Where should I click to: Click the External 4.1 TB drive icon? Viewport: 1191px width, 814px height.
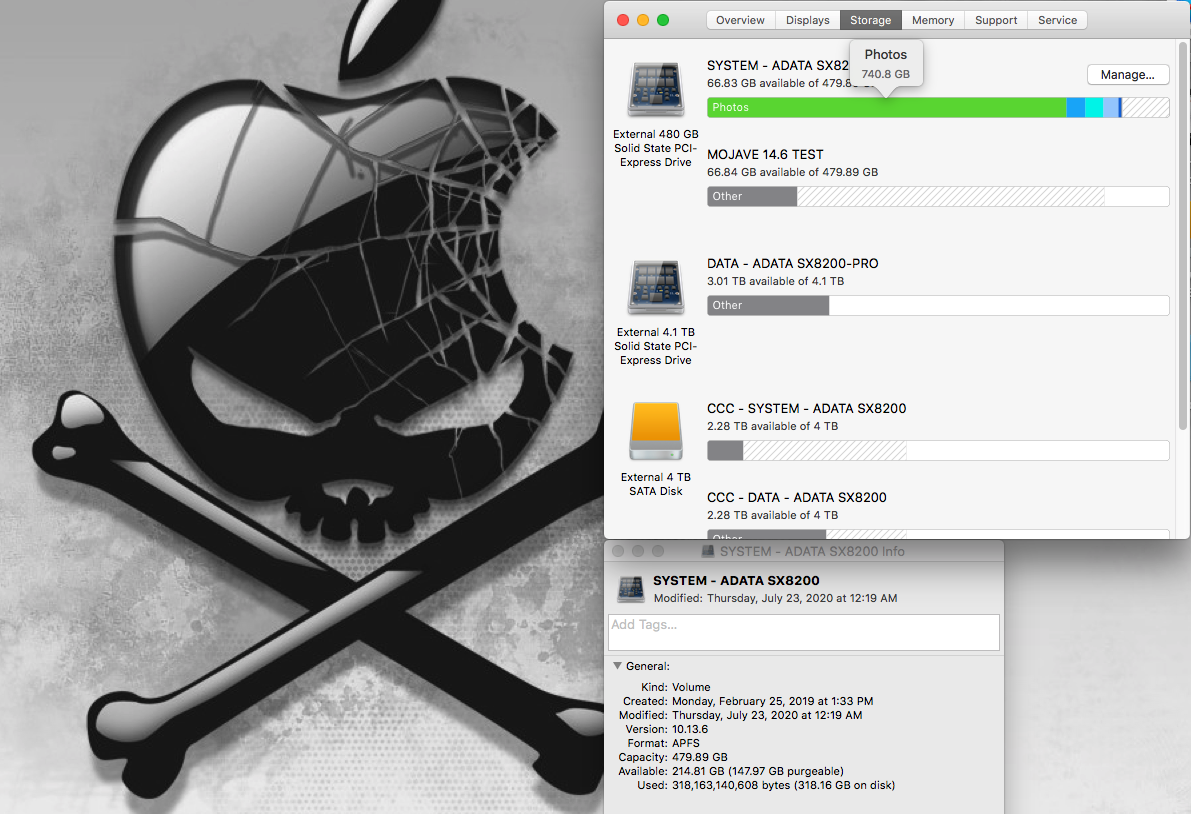pos(656,287)
